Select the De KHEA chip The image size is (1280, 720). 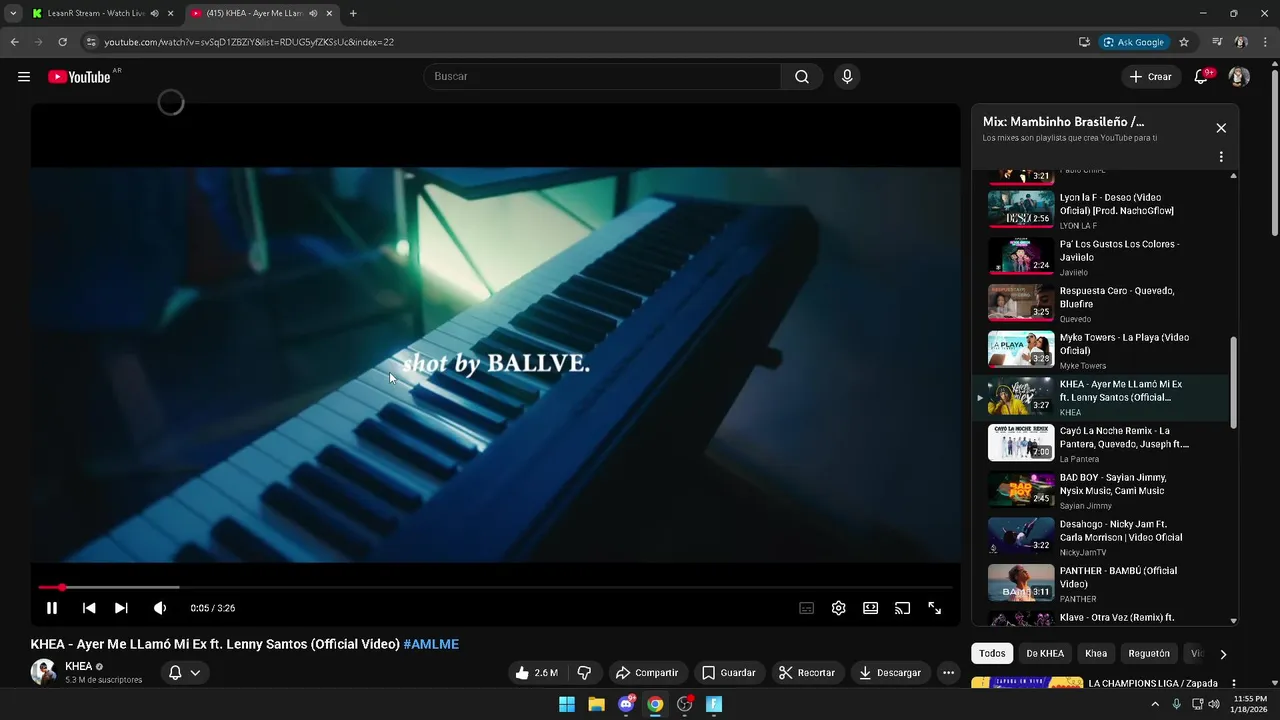pyautogui.click(x=1045, y=654)
